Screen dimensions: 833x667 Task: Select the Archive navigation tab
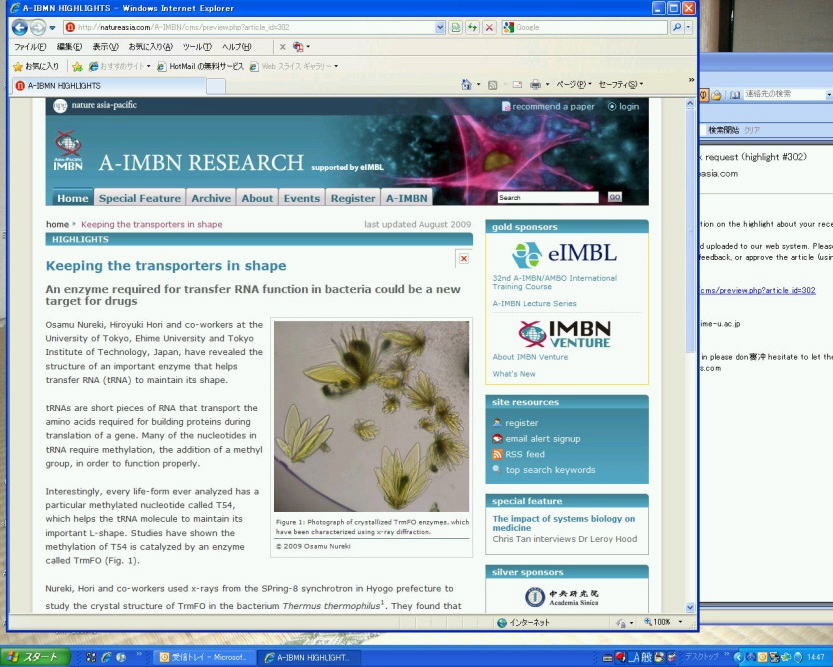pyautogui.click(x=211, y=198)
